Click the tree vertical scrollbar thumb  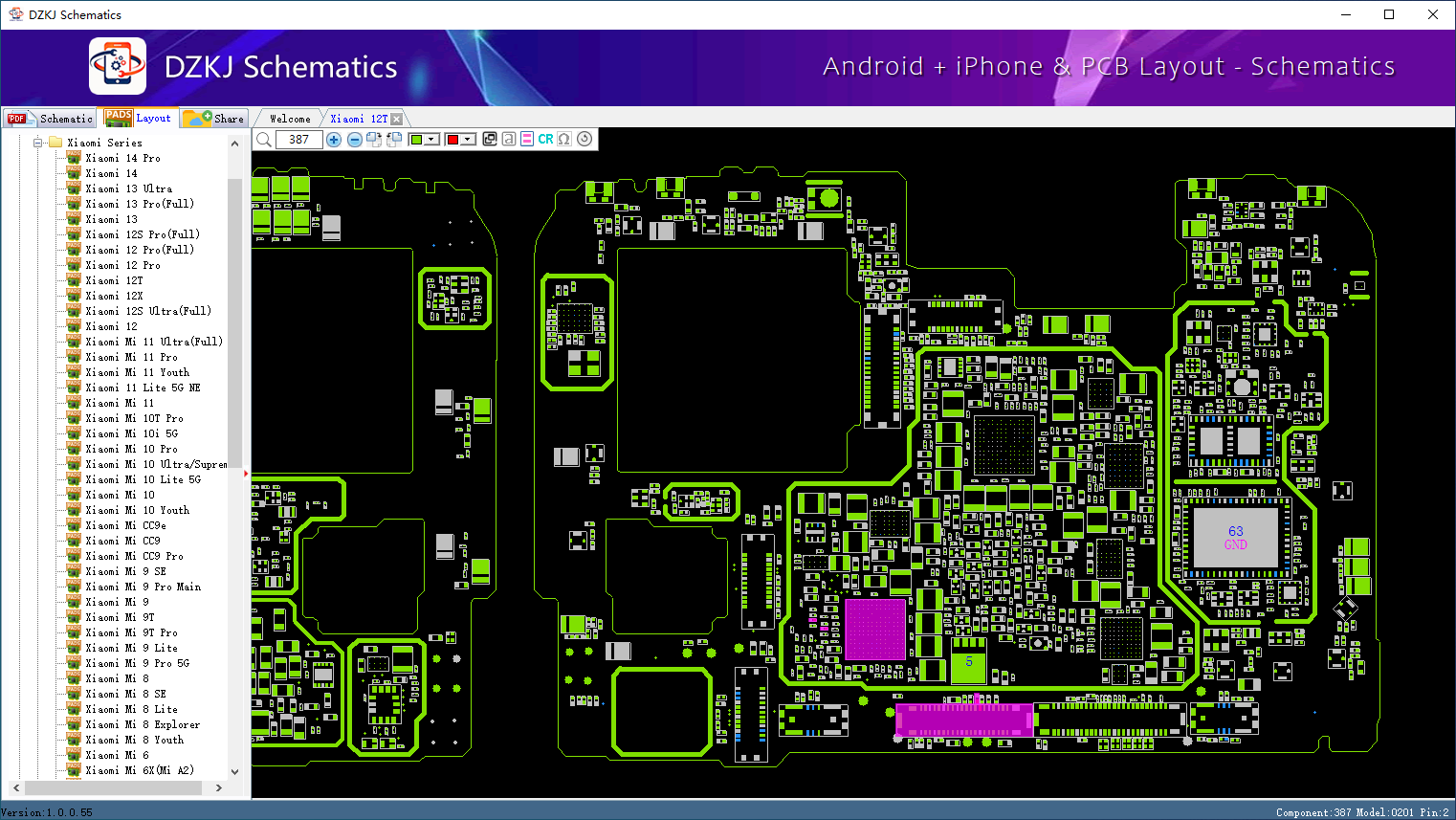(235, 322)
